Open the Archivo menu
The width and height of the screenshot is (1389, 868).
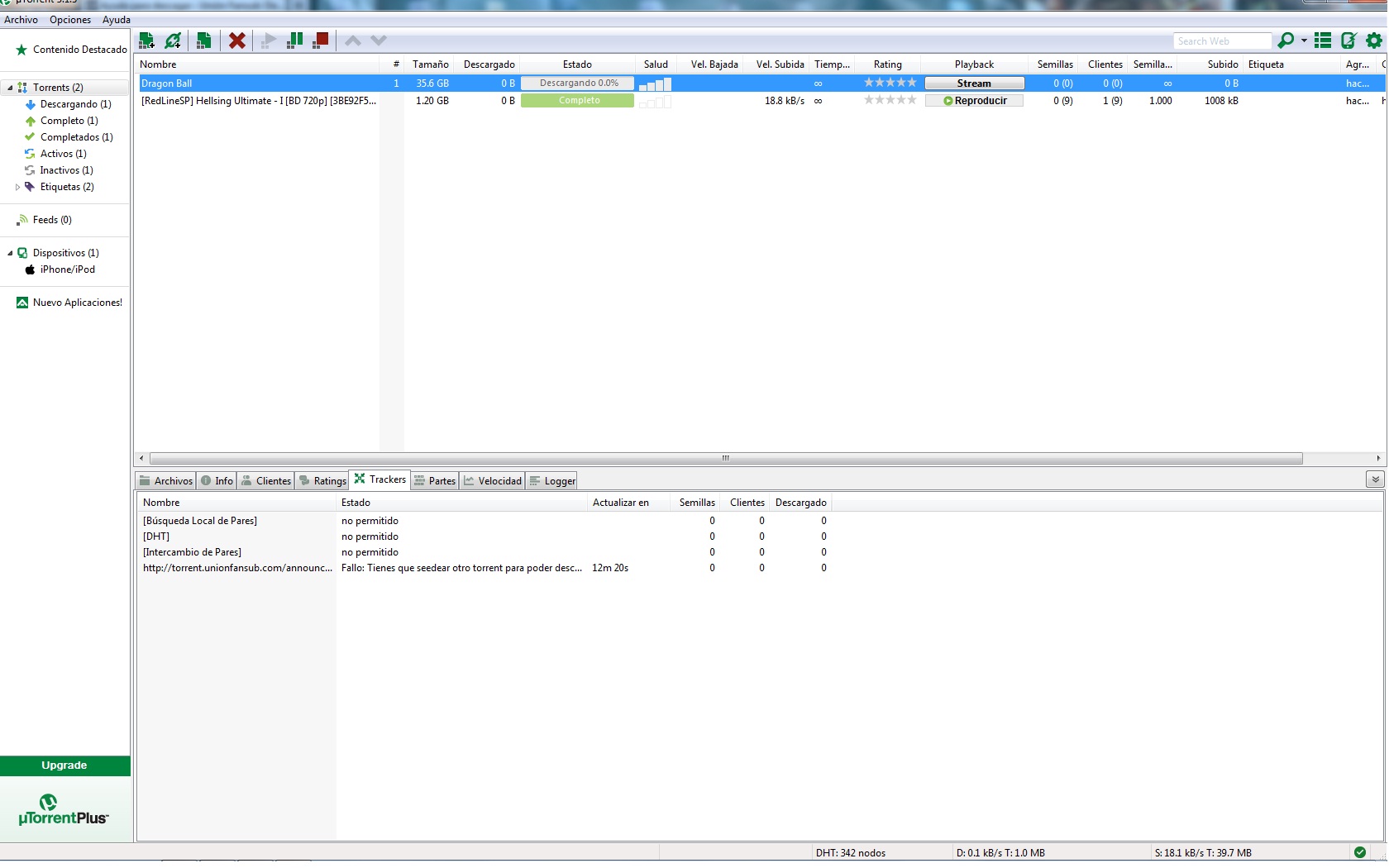[21, 20]
